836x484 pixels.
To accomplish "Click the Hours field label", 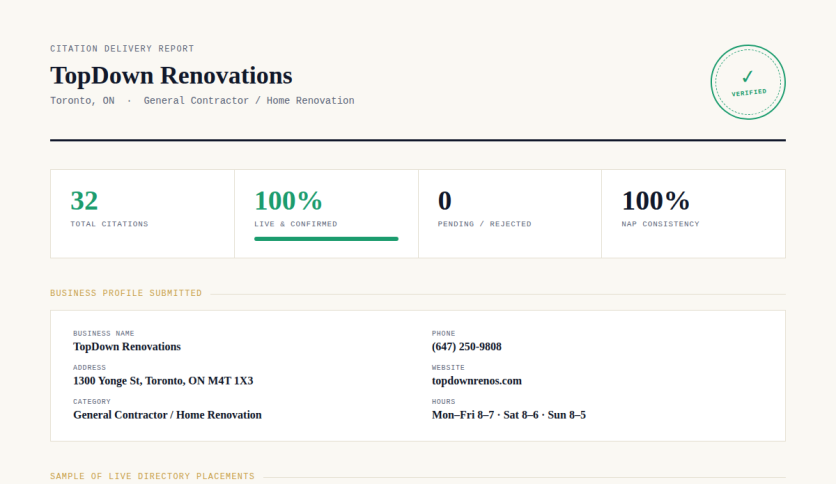I will tap(444, 401).
